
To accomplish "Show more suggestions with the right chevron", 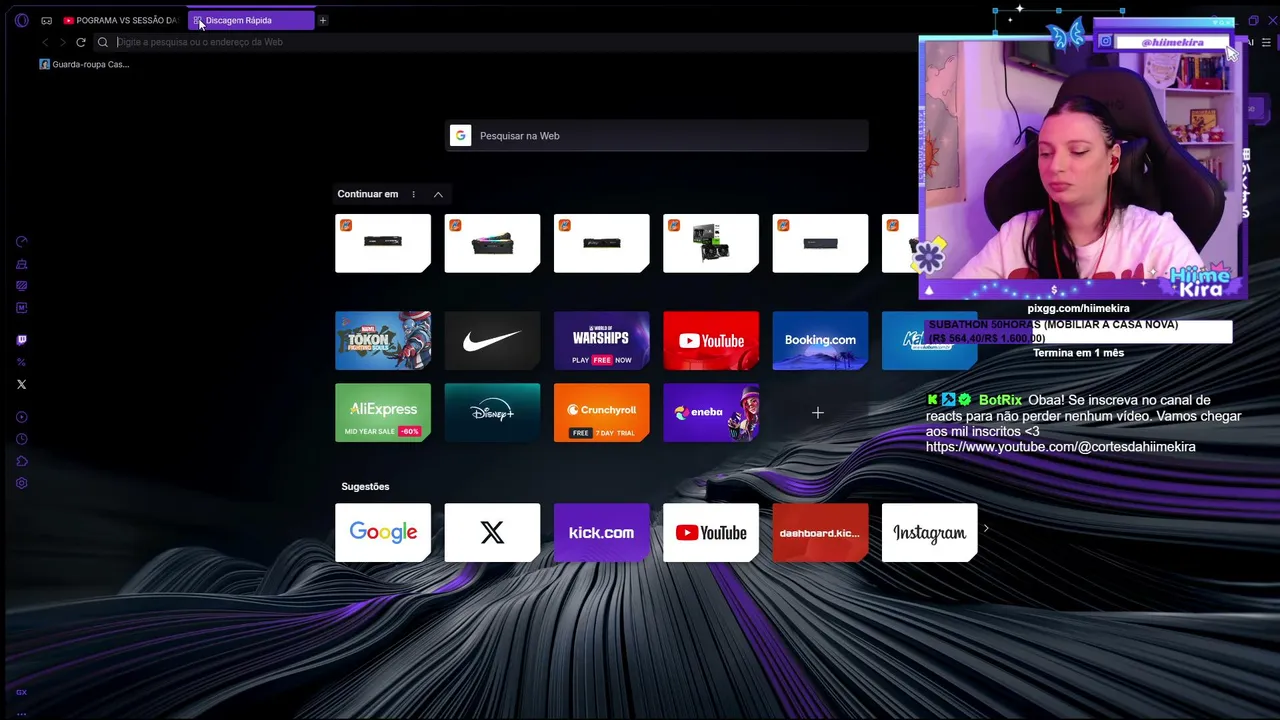I will coord(986,528).
